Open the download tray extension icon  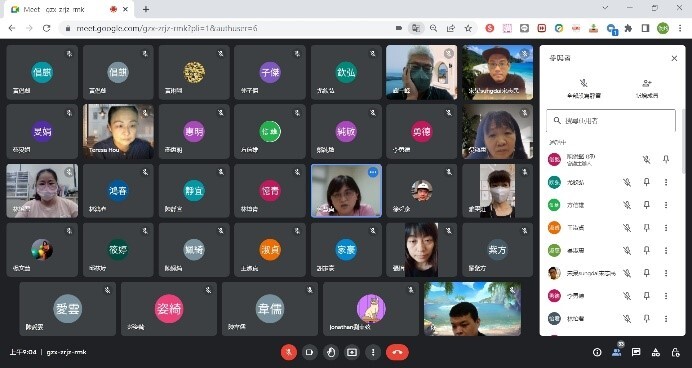[594, 28]
